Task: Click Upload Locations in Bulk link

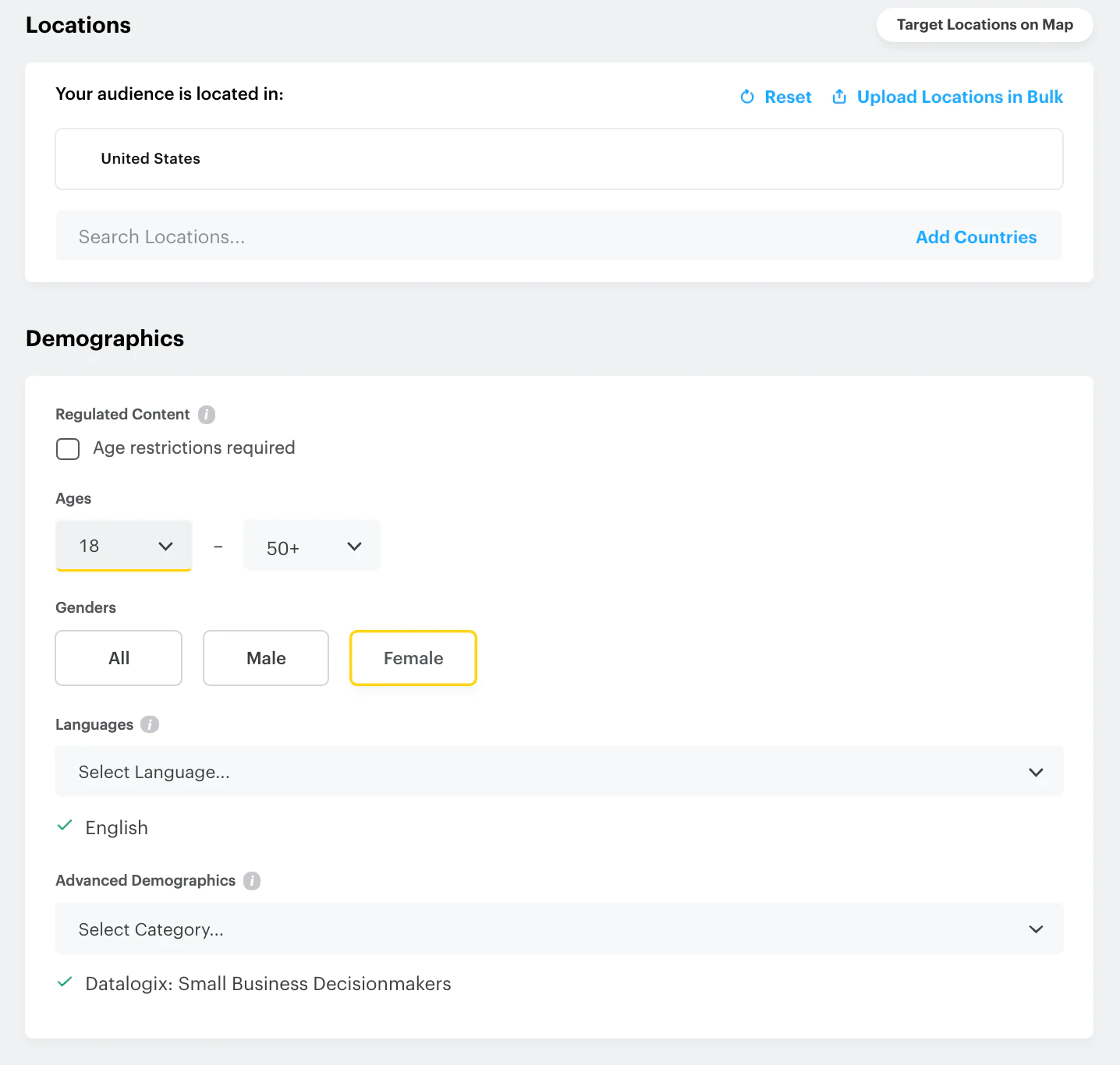Action: (959, 97)
